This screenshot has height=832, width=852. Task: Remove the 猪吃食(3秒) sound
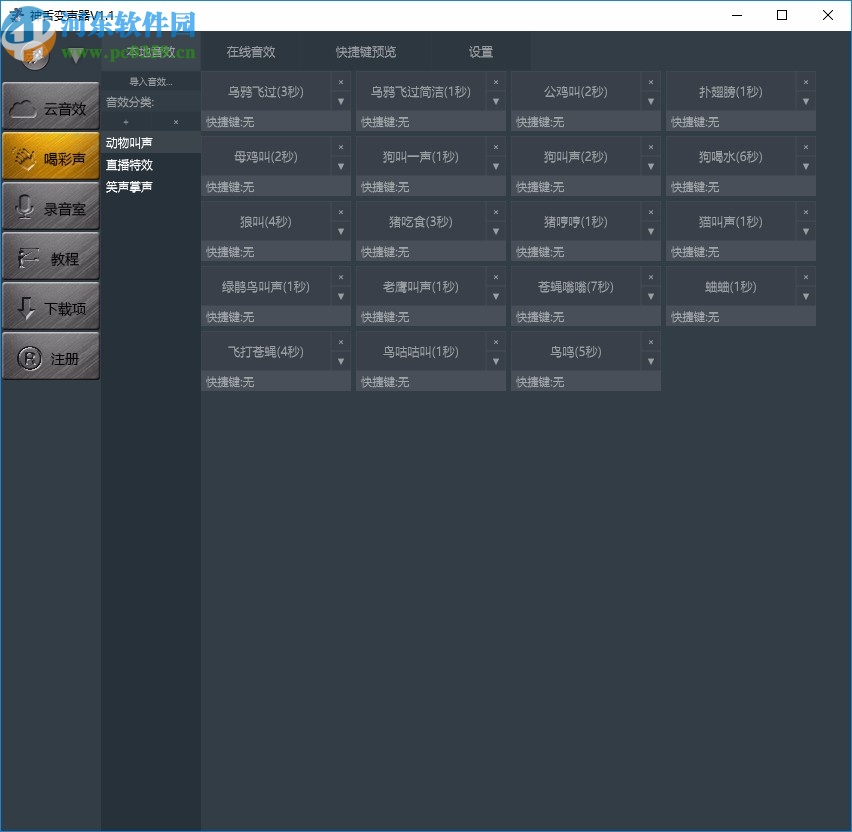[x=496, y=212]
